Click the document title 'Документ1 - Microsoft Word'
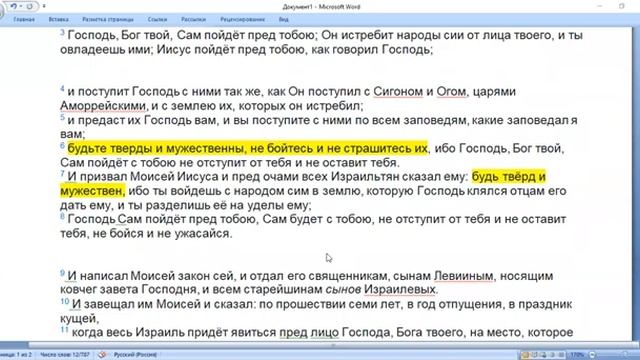 pyautogui.click(x=321, y=7)
